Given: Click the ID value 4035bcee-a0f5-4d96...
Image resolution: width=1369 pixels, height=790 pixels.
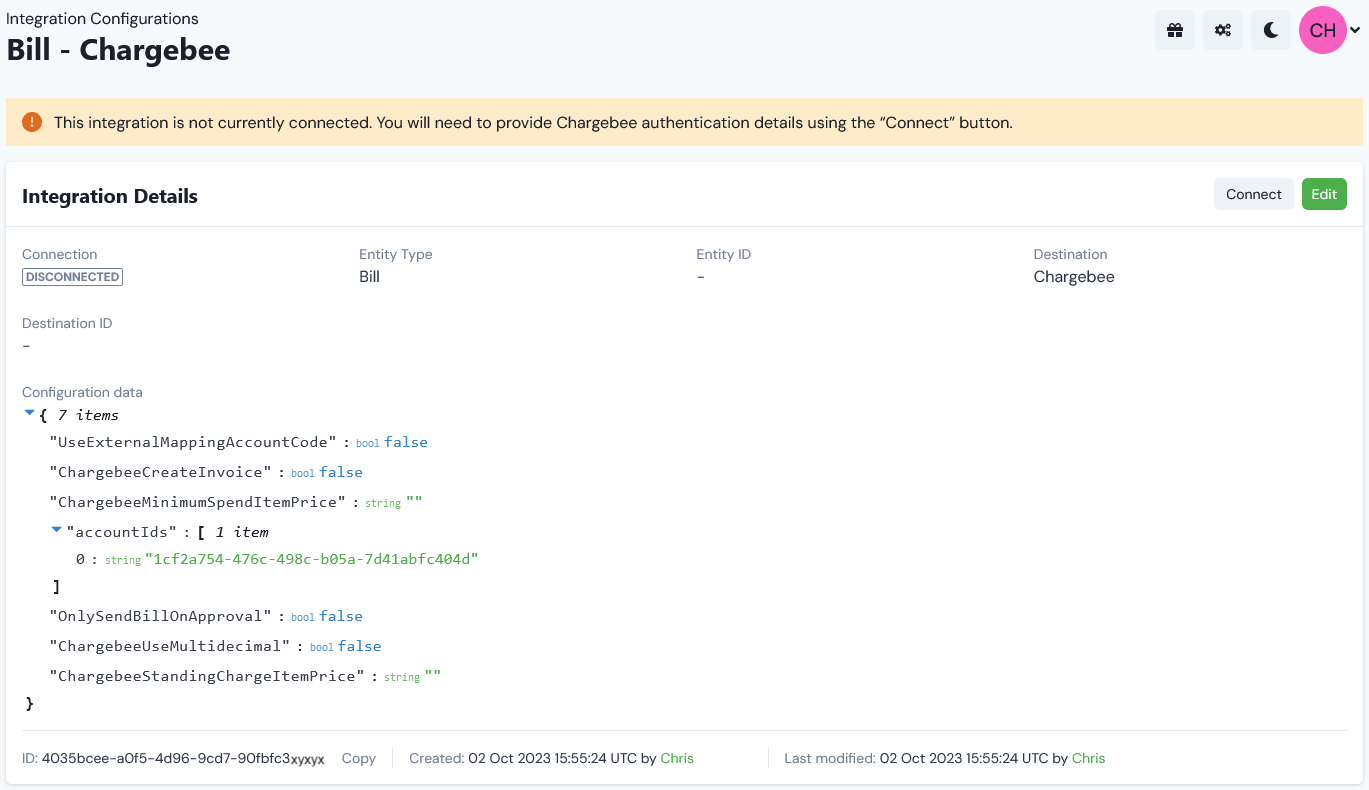Looking at the screenshot, I should pyautogui.click(x=183, y=758).
